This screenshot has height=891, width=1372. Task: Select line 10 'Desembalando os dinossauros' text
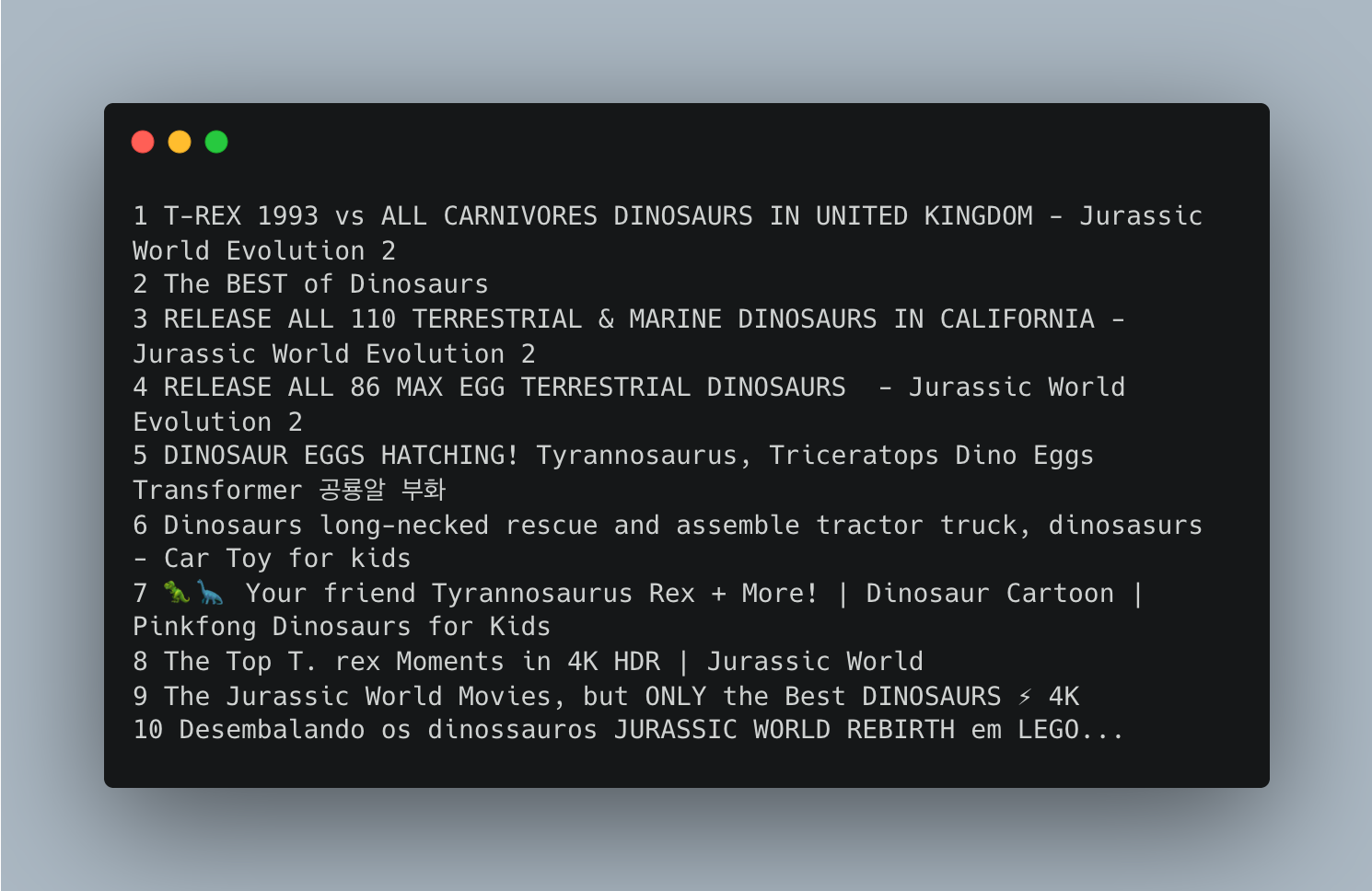click(389, 730)
